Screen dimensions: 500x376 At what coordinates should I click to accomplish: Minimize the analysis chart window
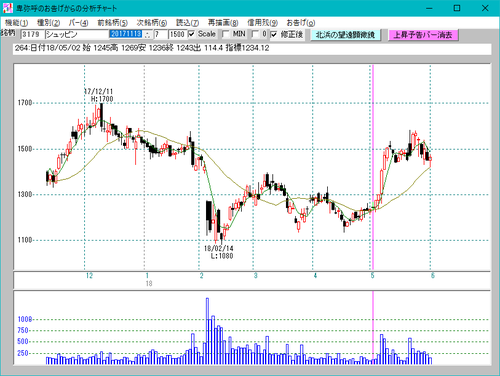[429, 8]
